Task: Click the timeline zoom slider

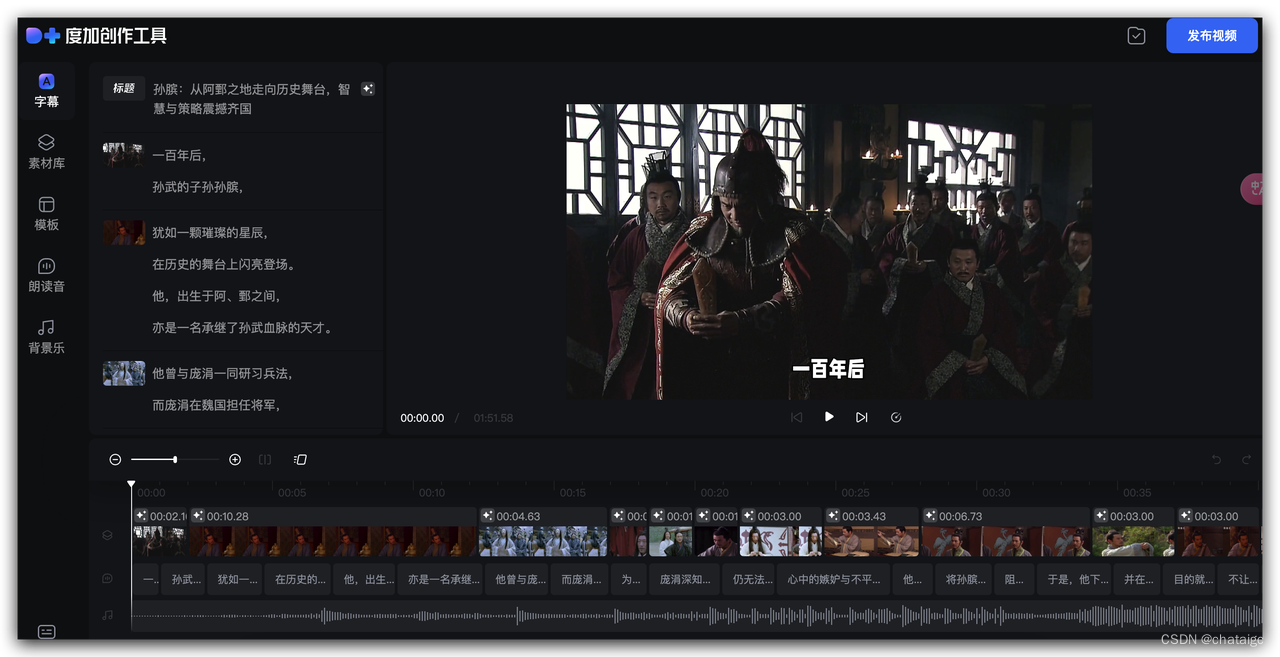Action: click(175, 459)
